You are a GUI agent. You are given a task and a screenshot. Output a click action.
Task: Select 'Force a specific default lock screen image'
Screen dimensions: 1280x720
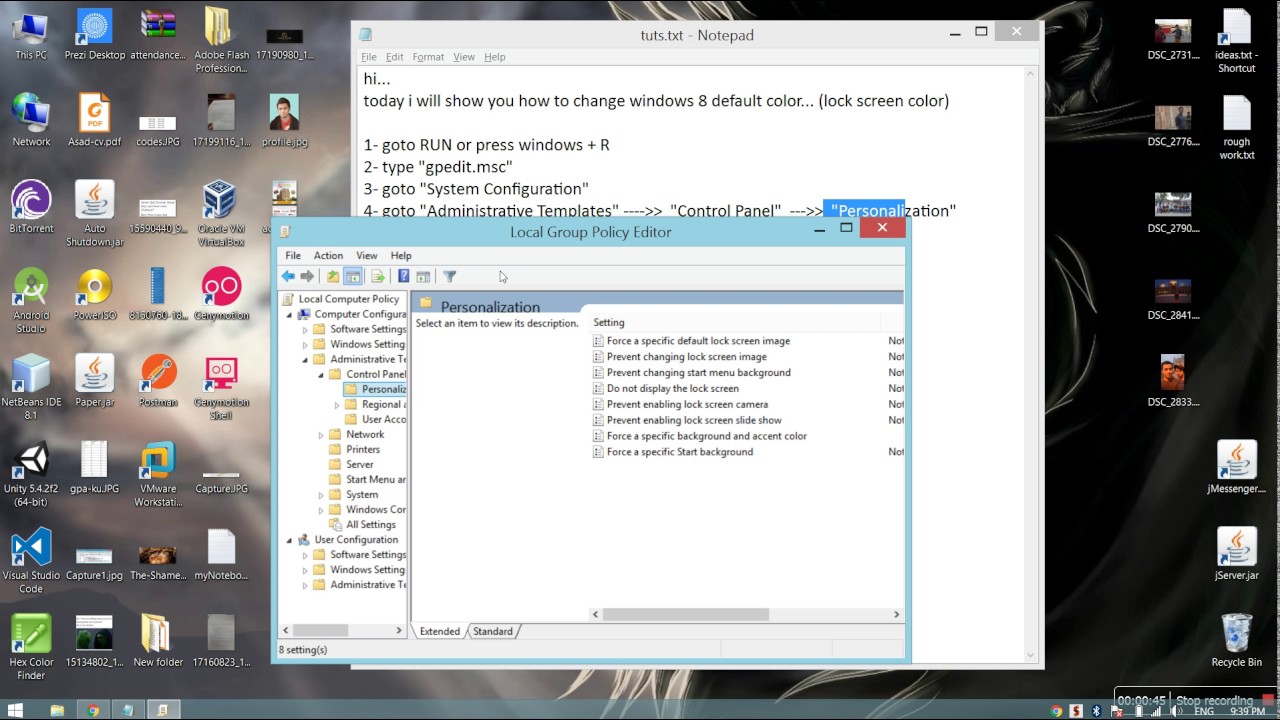coord(691,341)
